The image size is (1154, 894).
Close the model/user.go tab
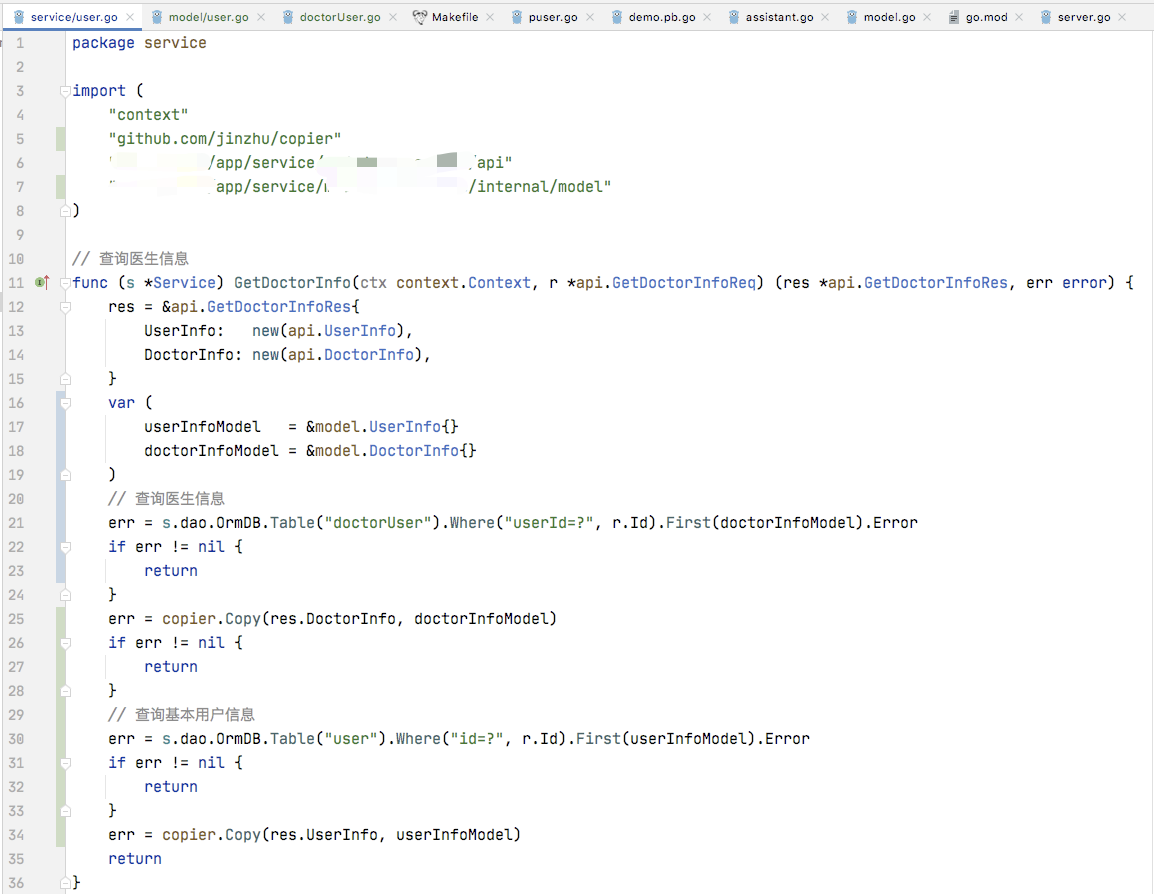pyautogui.click(x=261, y=17)
